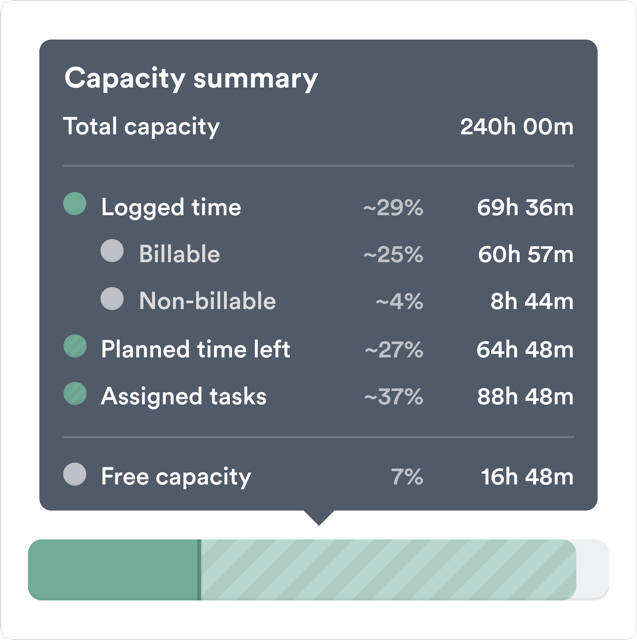Select the Free capacity label

point(176,476)
